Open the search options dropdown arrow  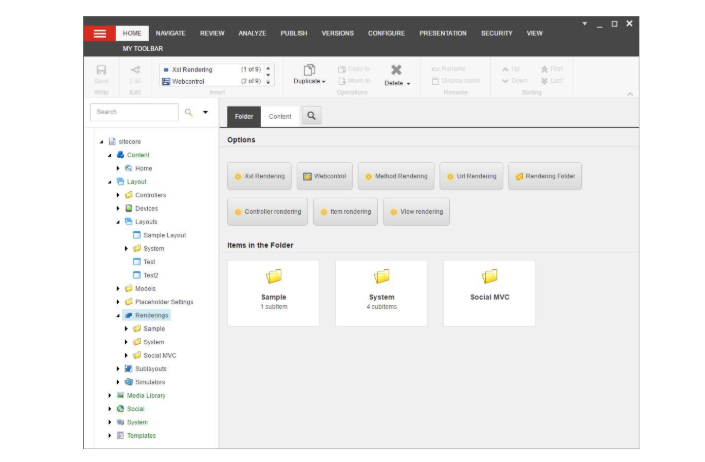click(x=205, y=112)
